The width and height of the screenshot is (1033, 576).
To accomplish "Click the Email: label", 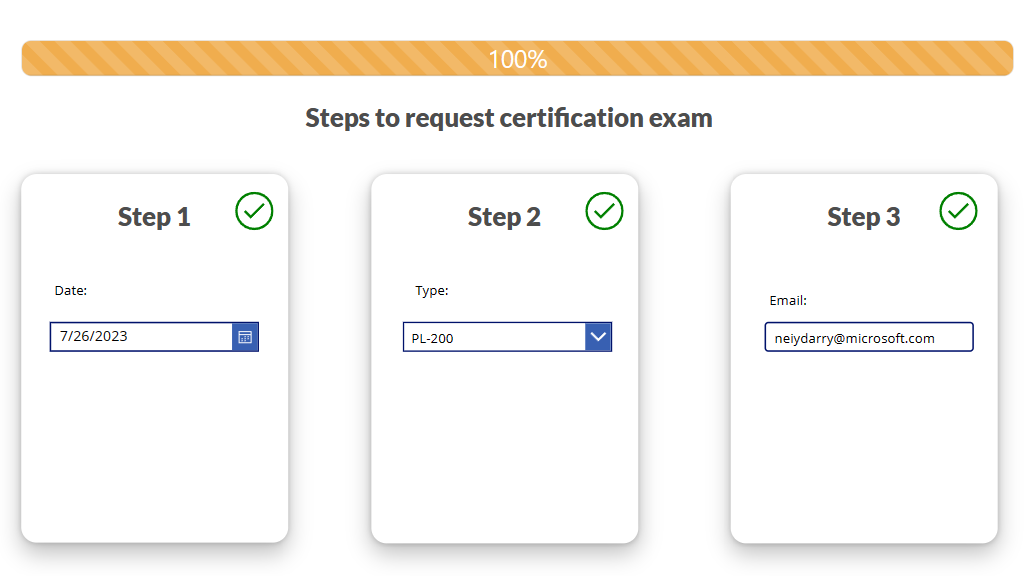I will pos(788,301).
